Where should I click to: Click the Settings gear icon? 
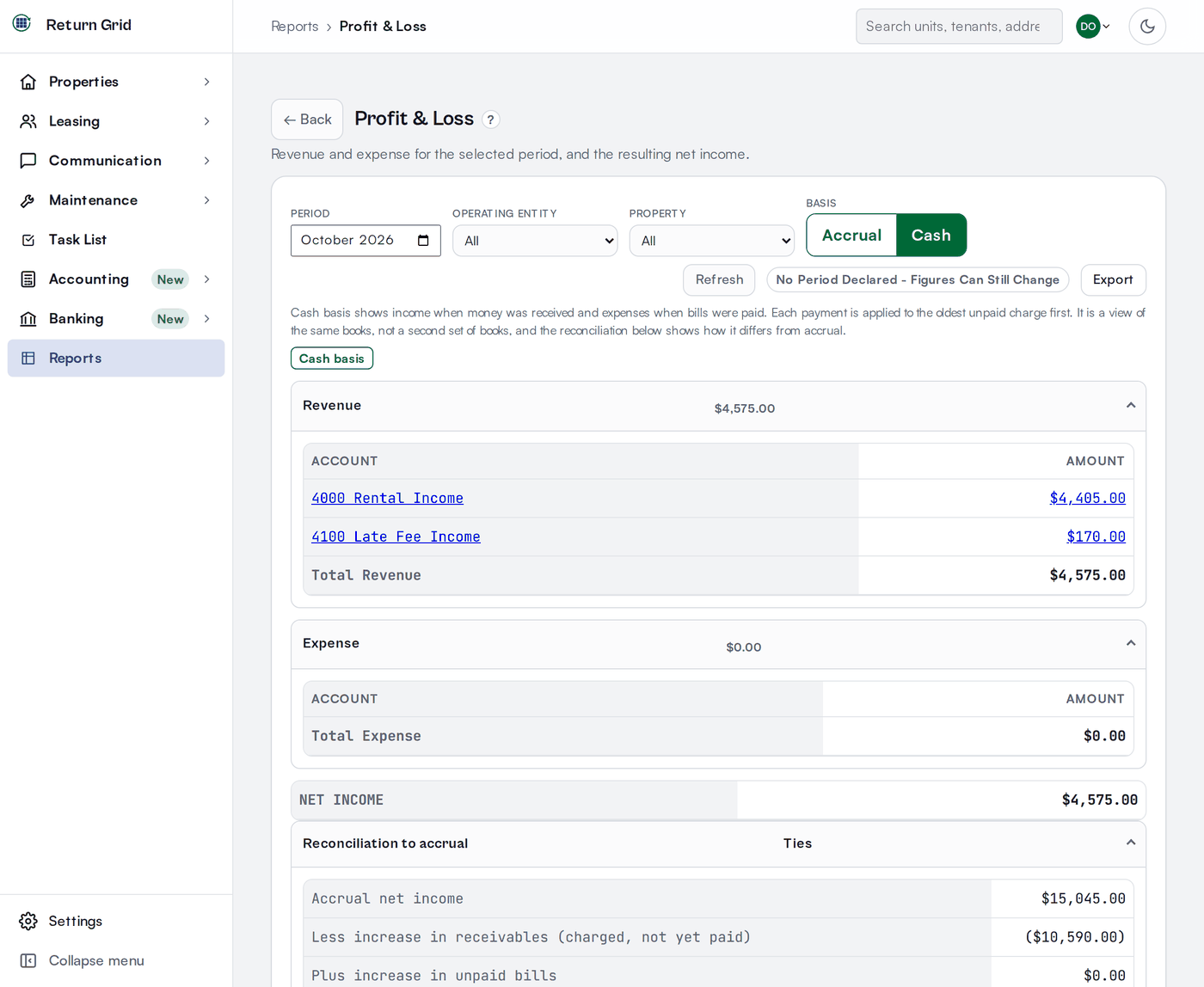28,922
